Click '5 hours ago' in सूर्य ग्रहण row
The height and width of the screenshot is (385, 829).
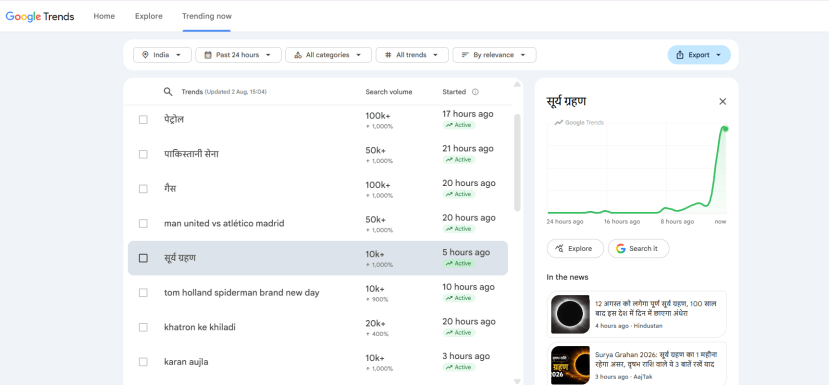click(x=465, y=252)
